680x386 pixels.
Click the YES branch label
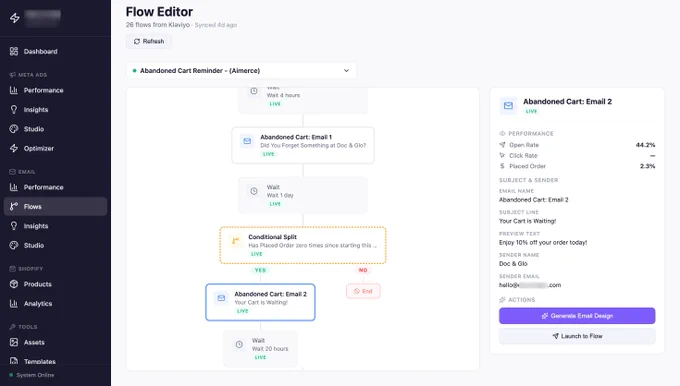click(x=260, y=270)
